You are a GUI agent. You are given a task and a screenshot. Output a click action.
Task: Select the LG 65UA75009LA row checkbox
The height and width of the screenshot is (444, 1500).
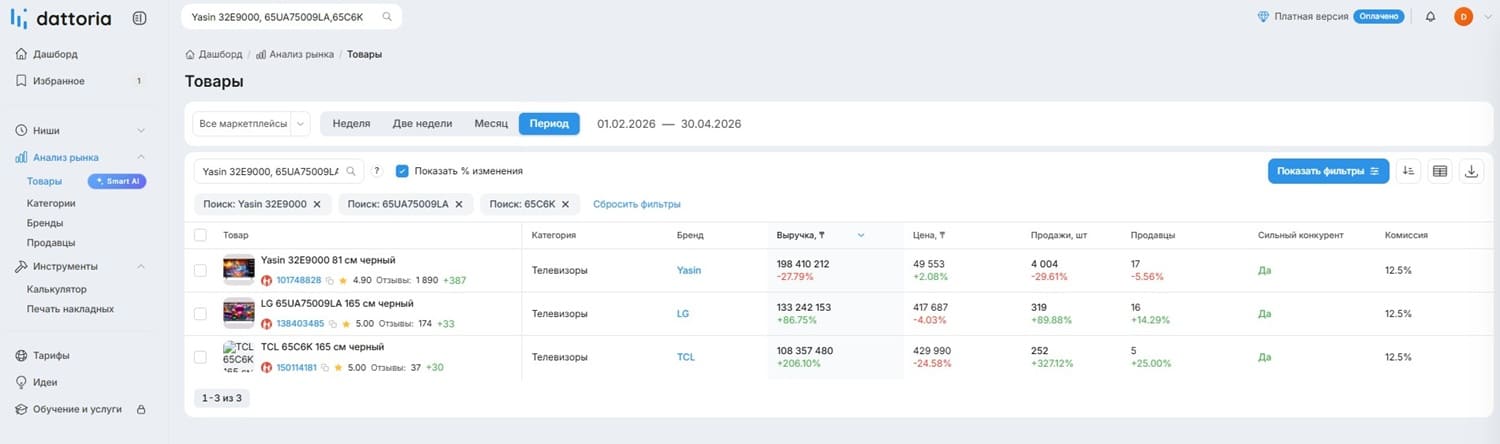[200, 314]
